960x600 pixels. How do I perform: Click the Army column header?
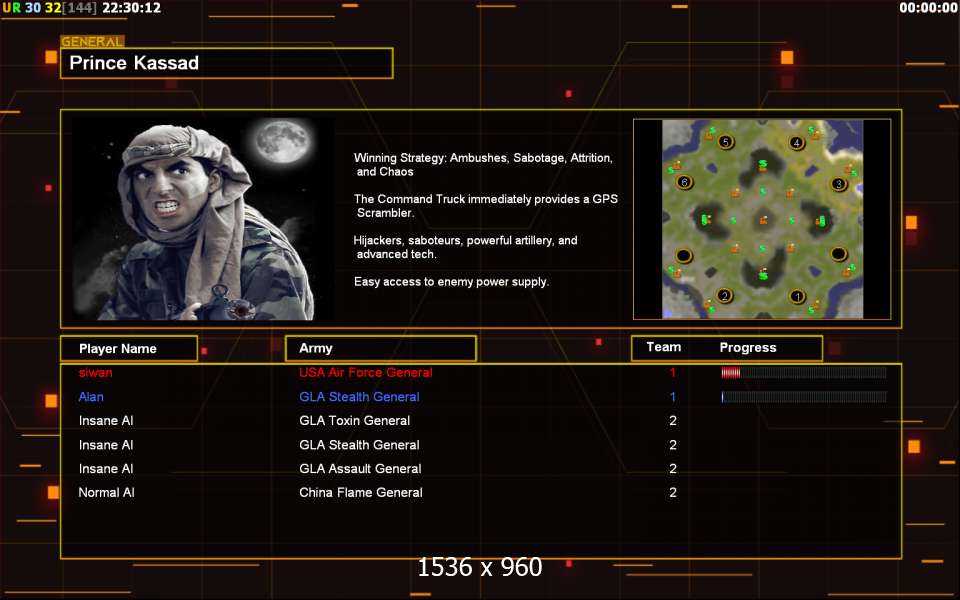(x=381, y=348)
